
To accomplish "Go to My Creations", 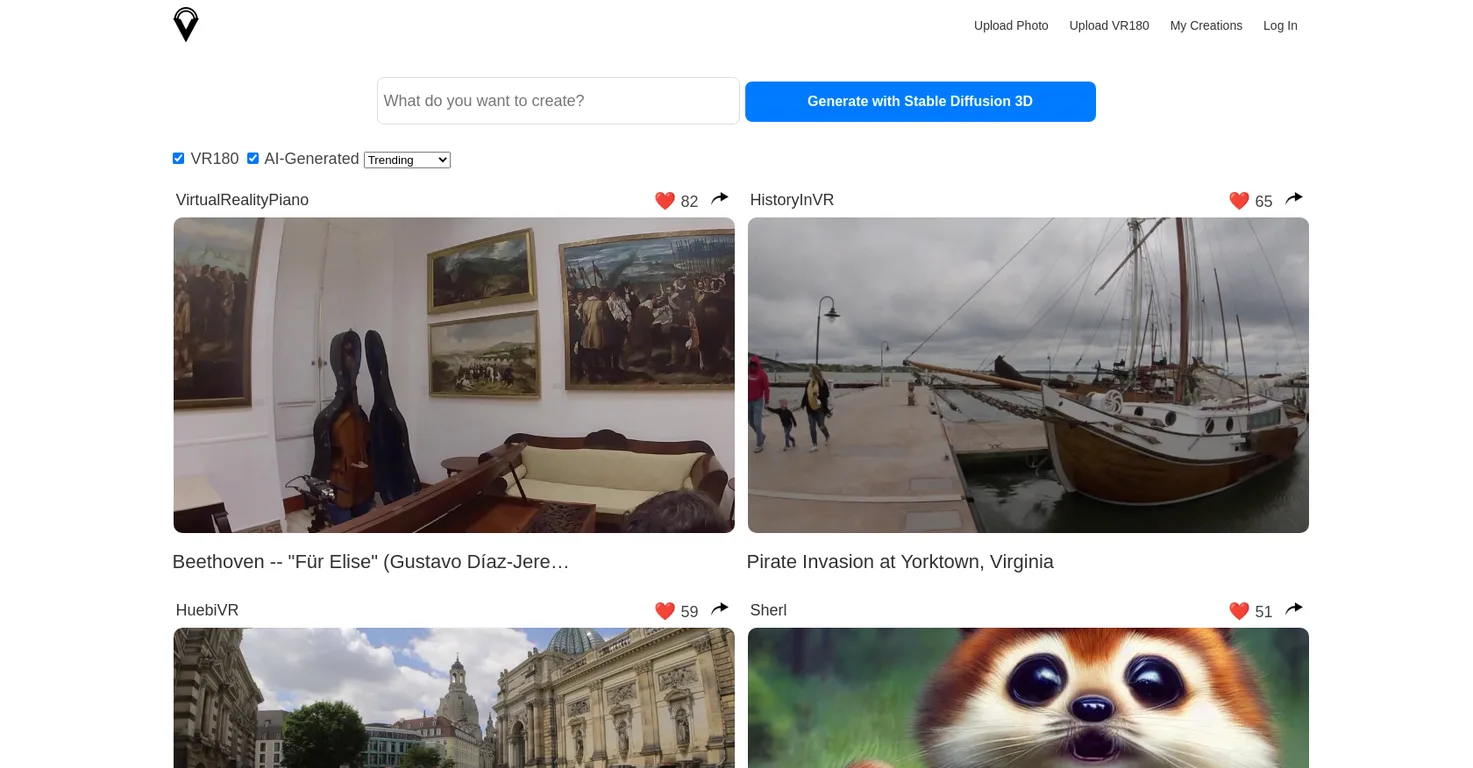I will pos(1206,26).
